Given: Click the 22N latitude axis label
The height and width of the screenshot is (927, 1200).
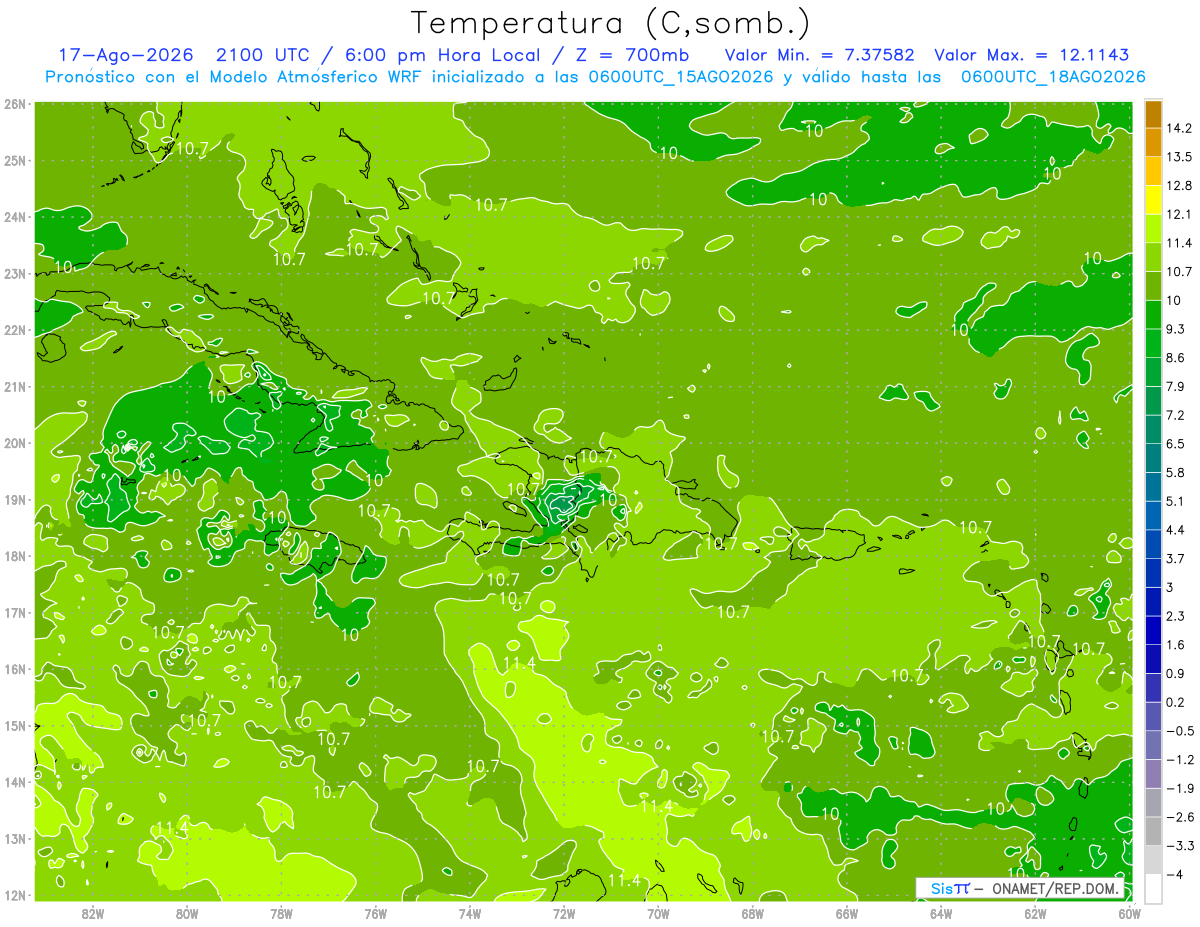Looking at the screenshot, I should click(14, 330).
